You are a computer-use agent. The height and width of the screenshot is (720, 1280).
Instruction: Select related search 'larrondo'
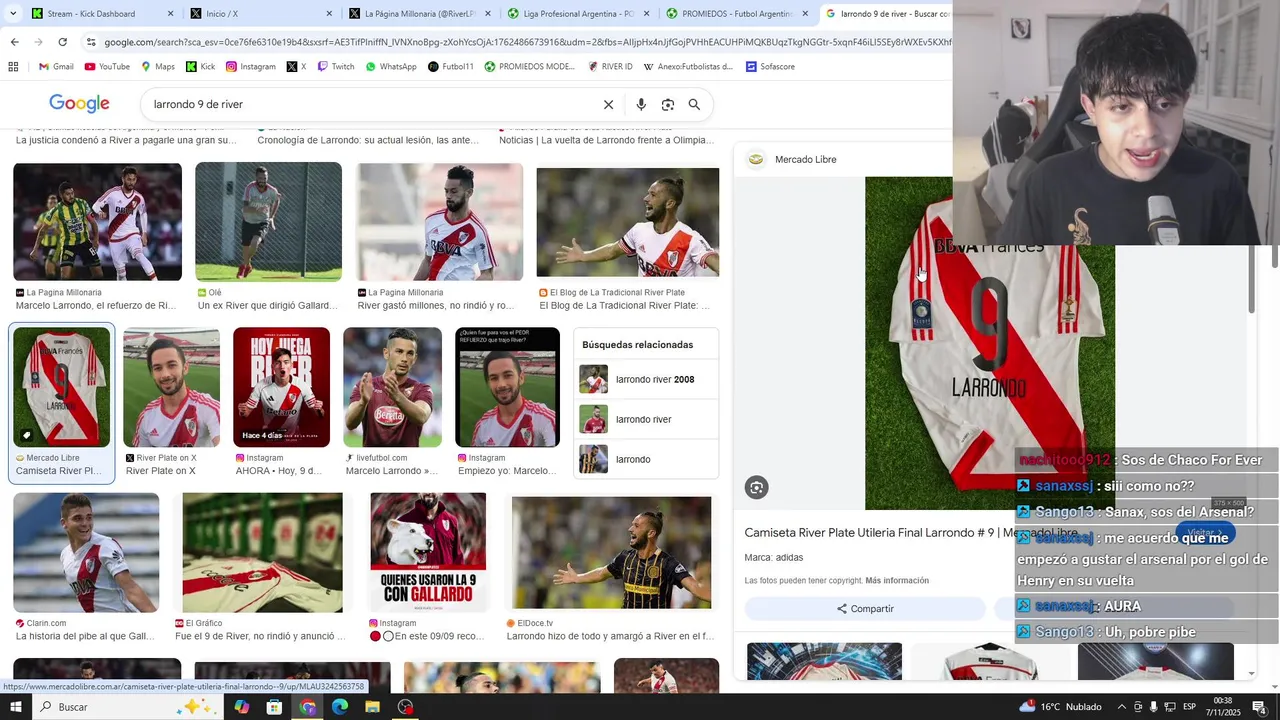pos(646,459)
